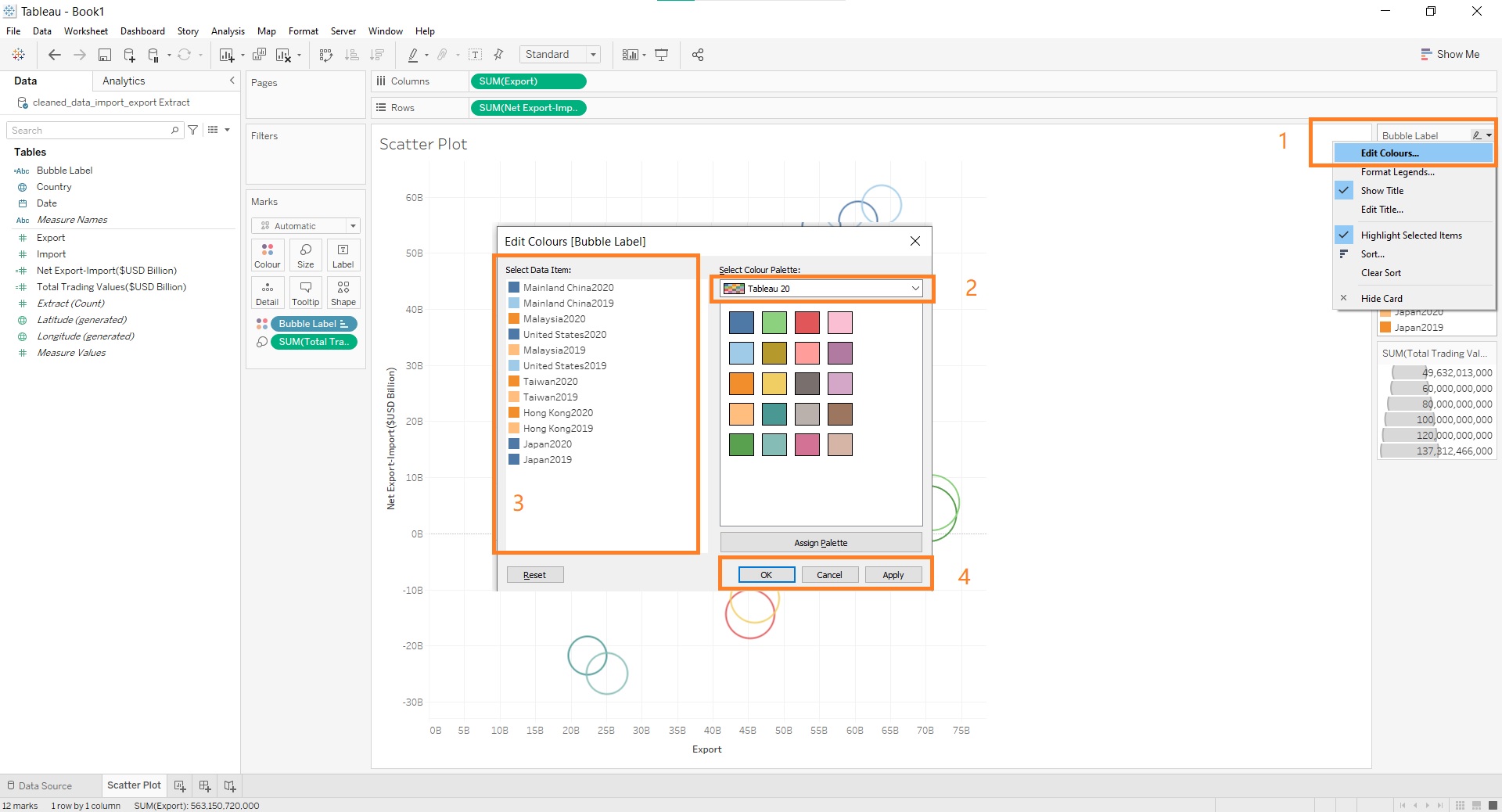
Task: Open the Shape marks card button
Action: pyautogui.click(x=343, y=293)
